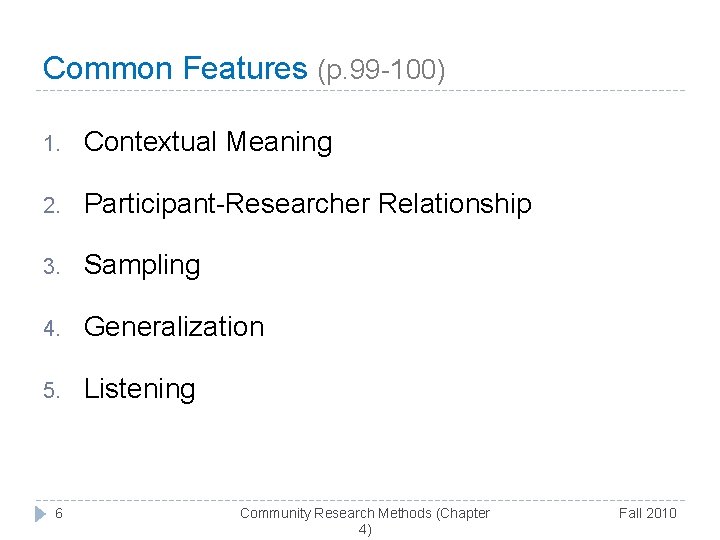Click the "Listening" list item
This screenshot has width=720, height=540.
[x=140, y=389]
